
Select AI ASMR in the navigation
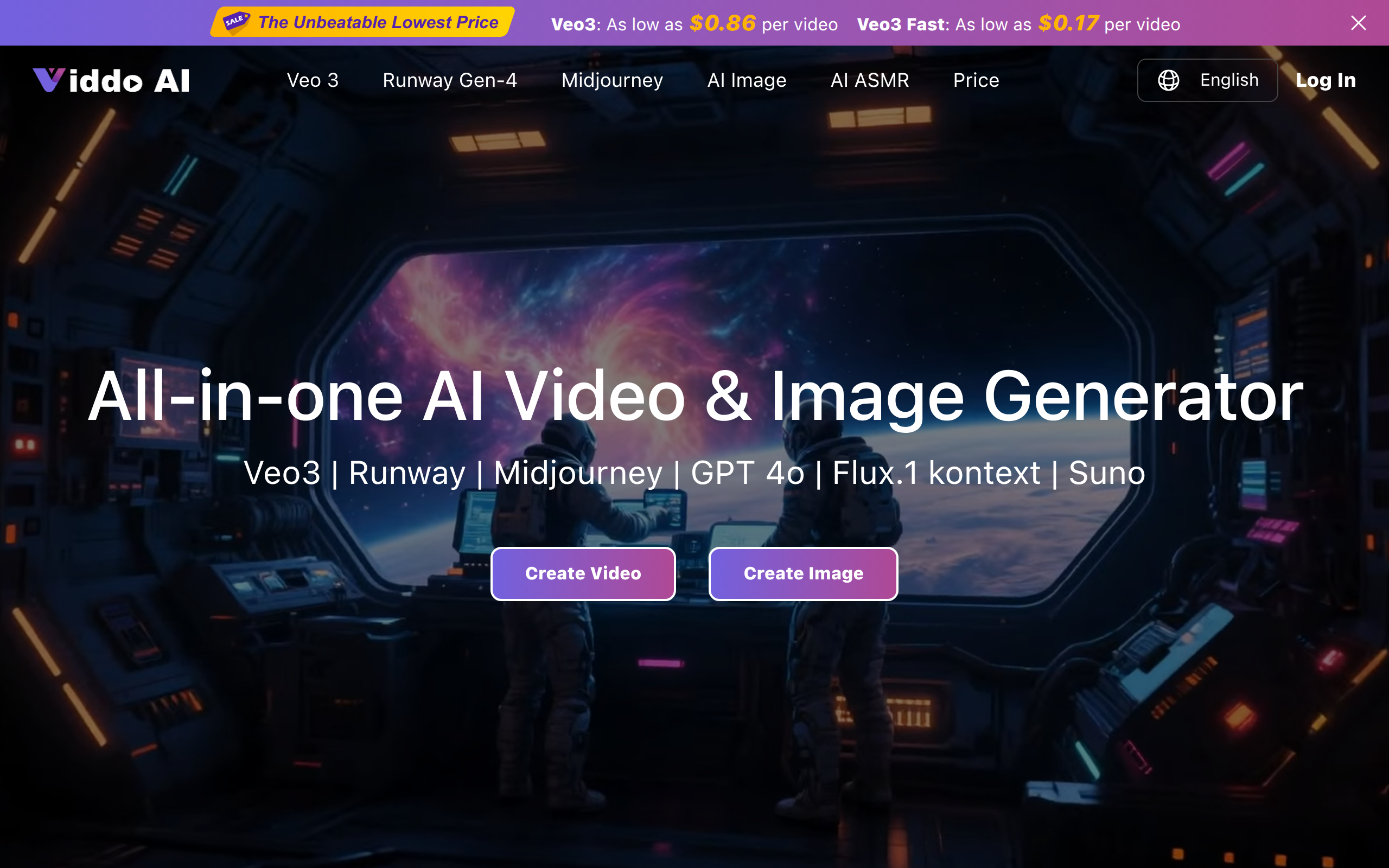click(x=870, y=80)
